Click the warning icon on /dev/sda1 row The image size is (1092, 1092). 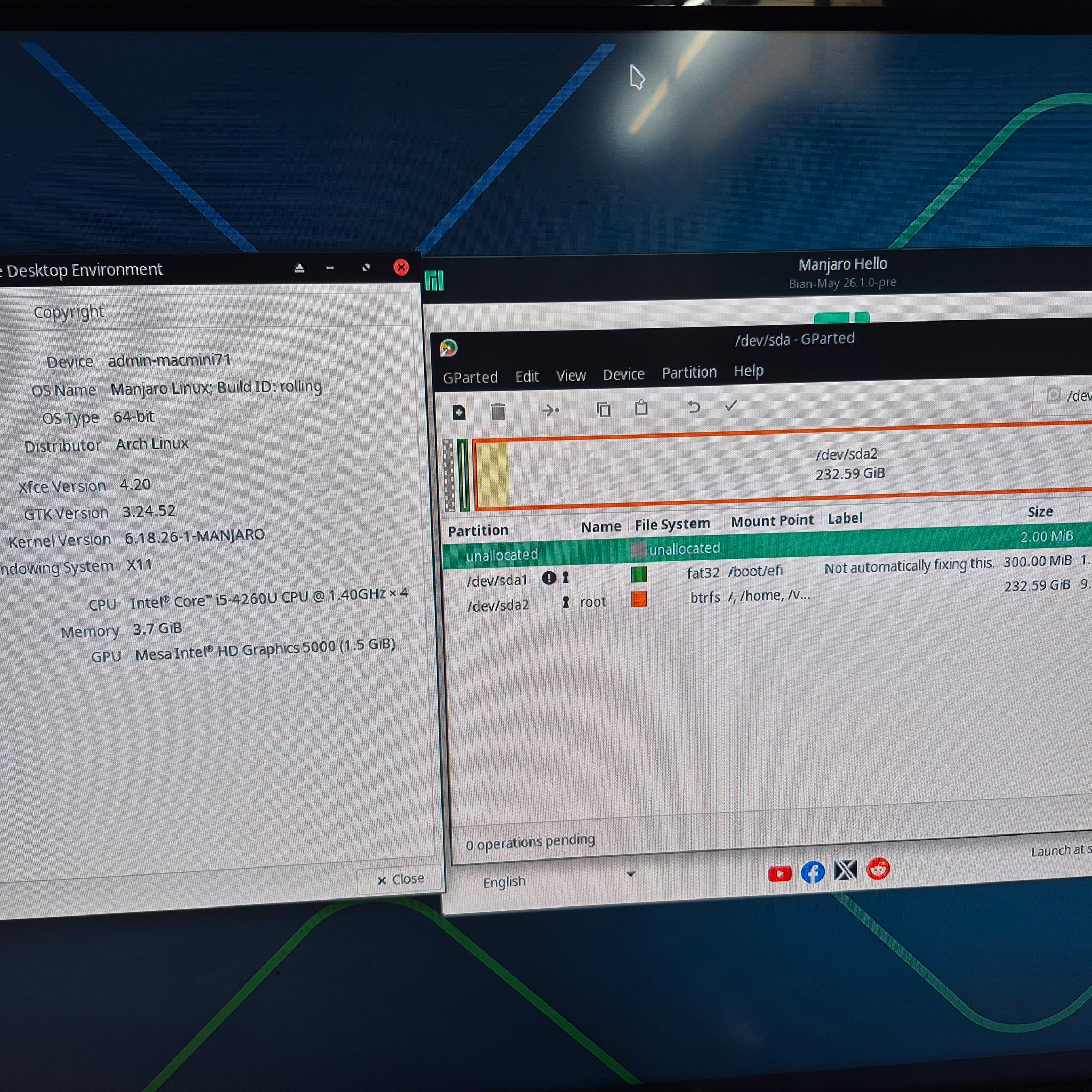click(548, 577)
